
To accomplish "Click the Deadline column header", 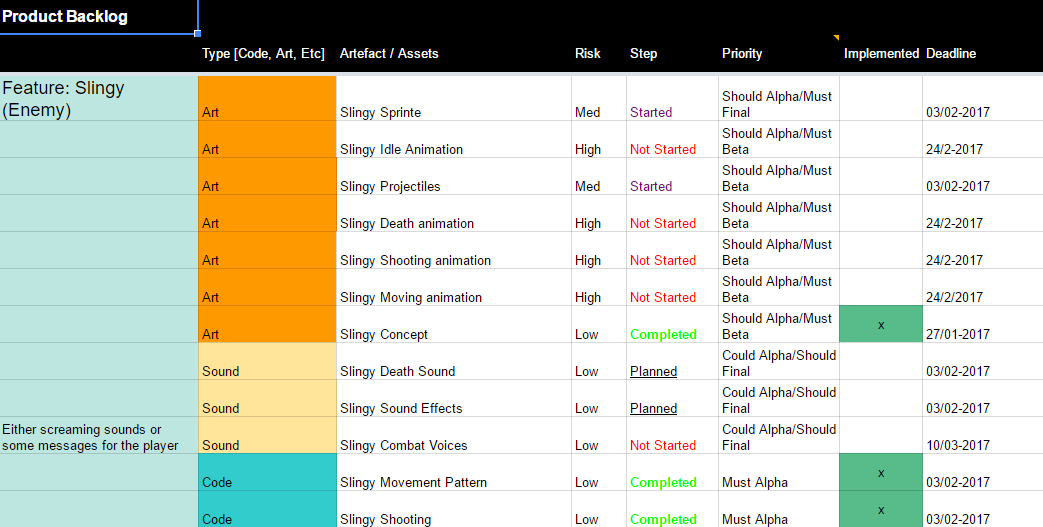I will (x=951, y=53).
